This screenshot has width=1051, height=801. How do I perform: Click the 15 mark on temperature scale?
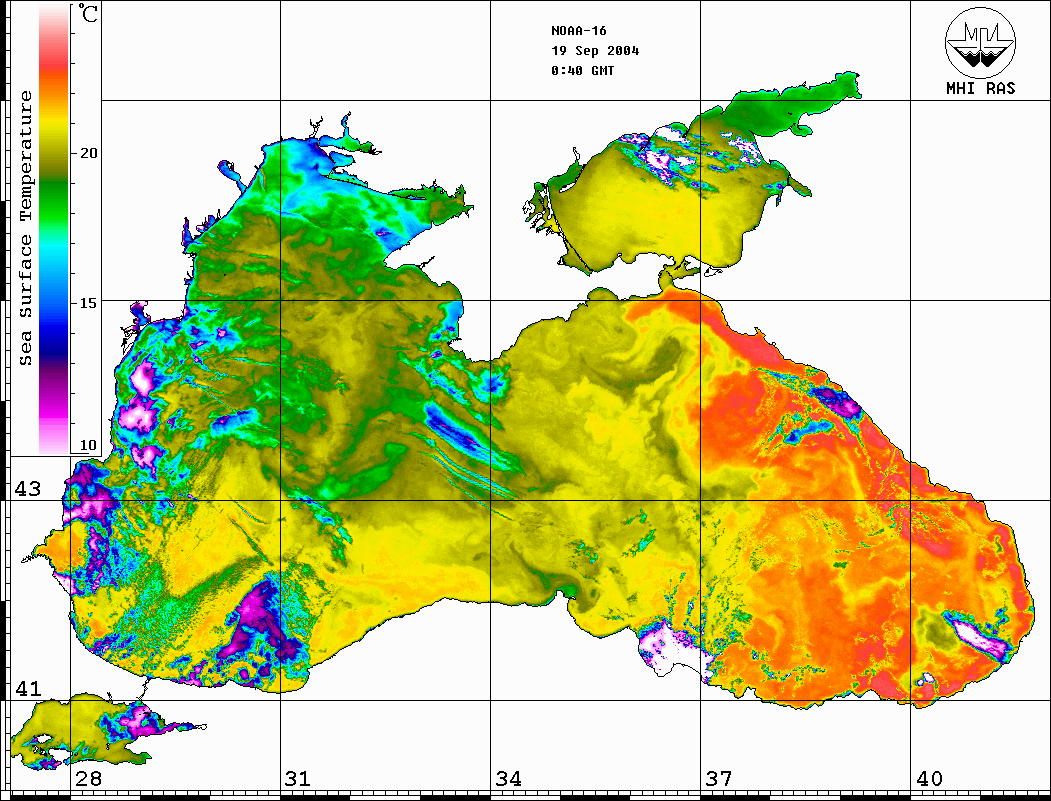88,303
